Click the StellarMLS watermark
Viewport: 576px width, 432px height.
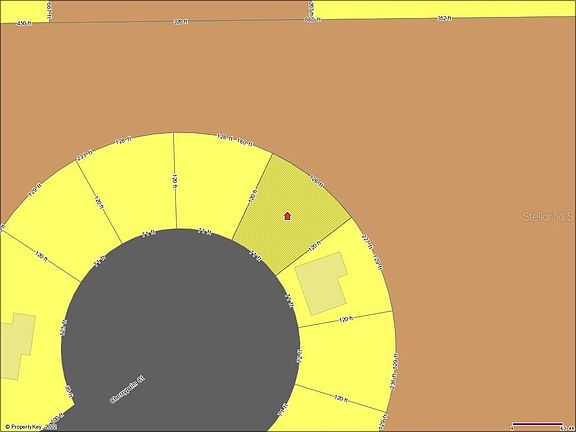(548, 216)
